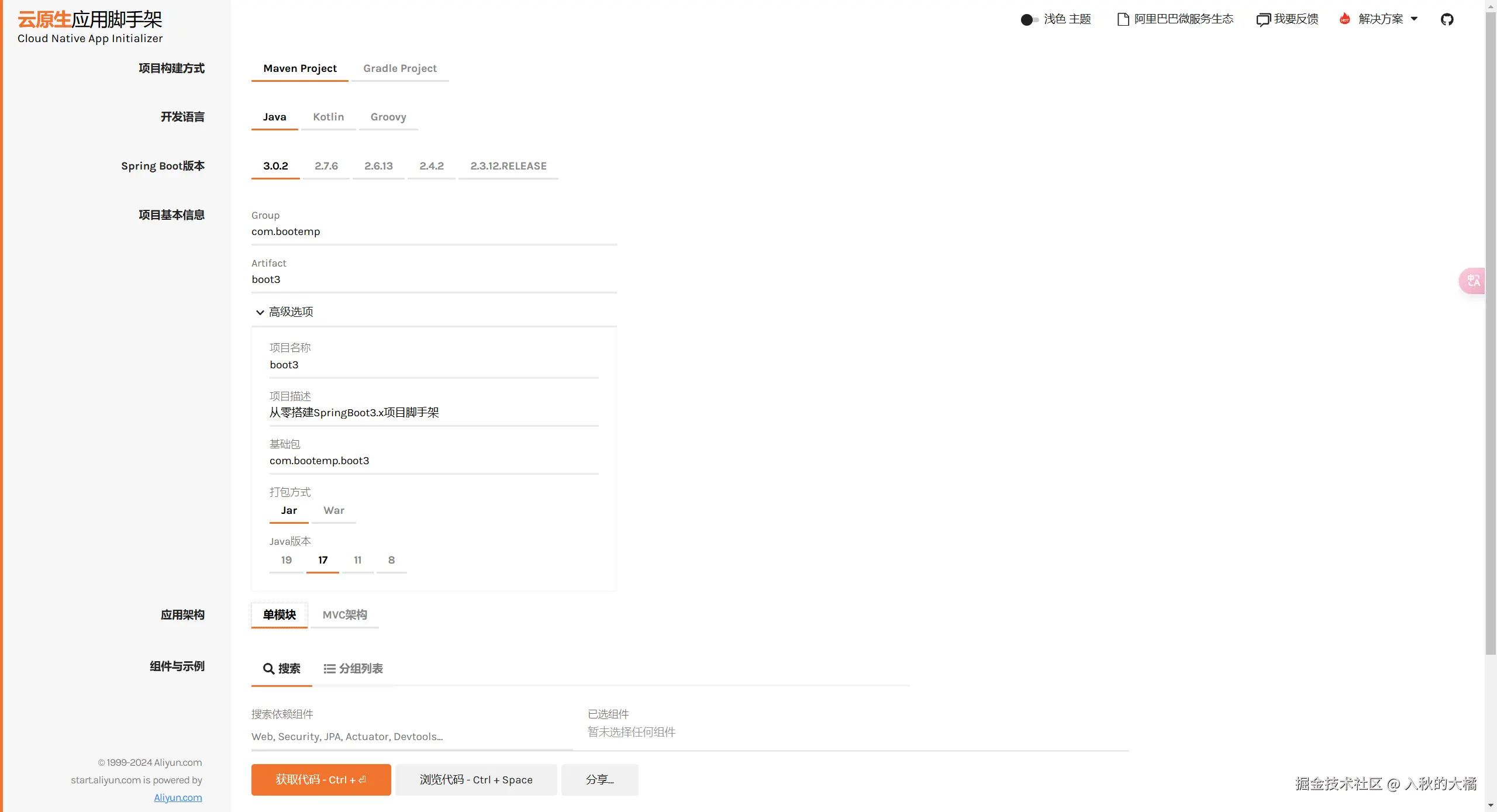Click the 获取代码 button

320,779
